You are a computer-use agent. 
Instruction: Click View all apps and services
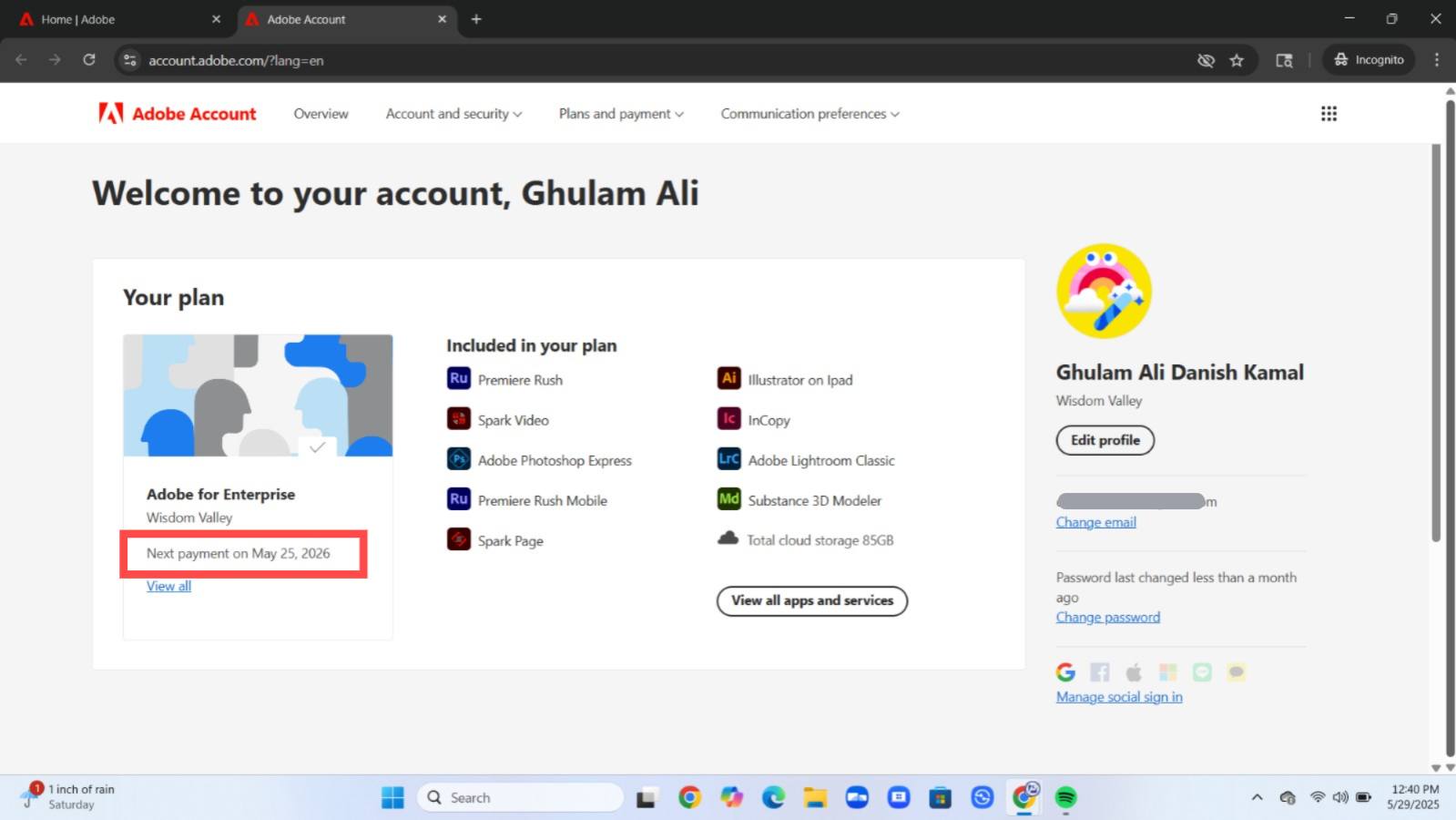pyautogui.click(x=812, y=600)
